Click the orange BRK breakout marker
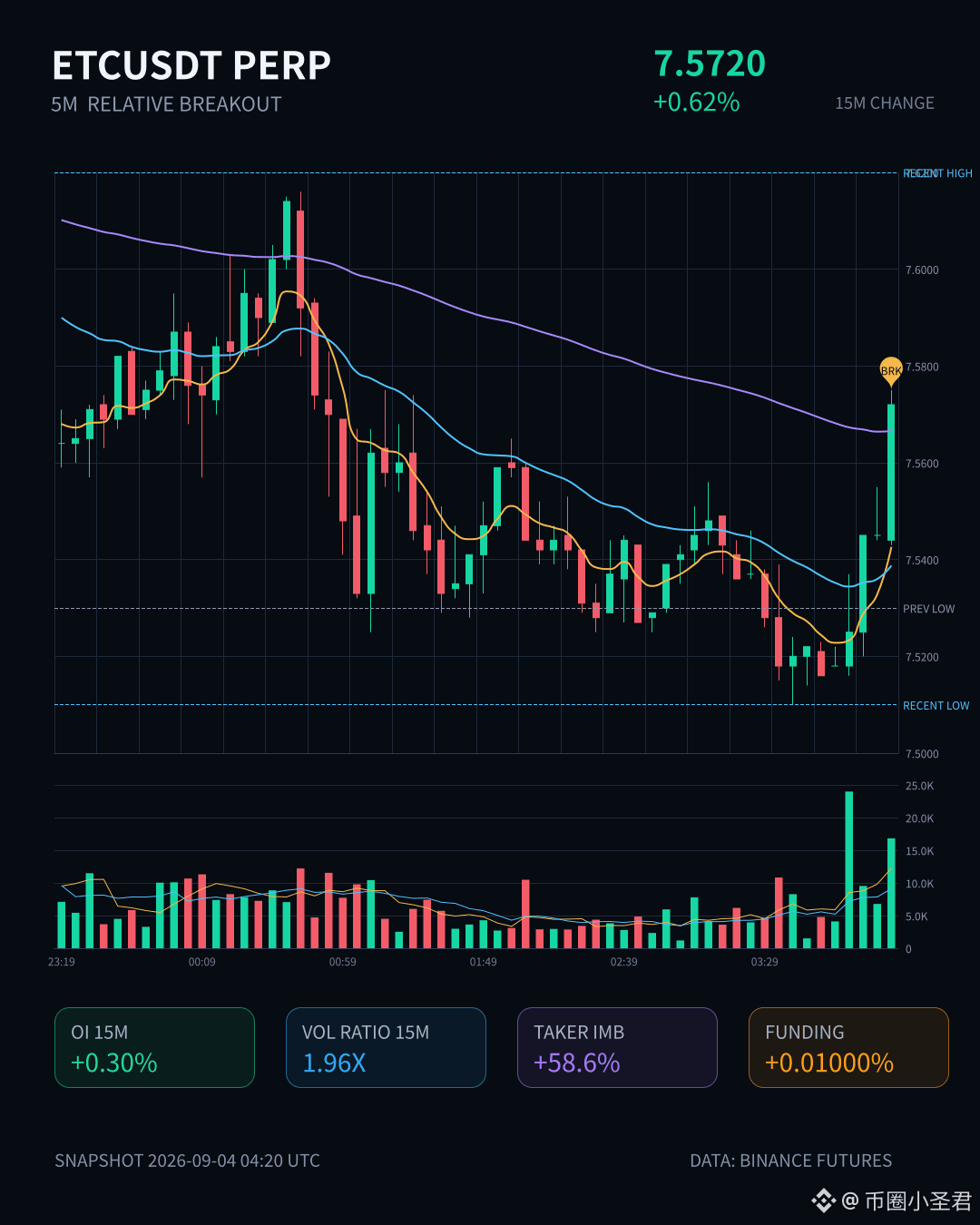The height and width of the screenshot is (1225, 980). coord(891,370)
